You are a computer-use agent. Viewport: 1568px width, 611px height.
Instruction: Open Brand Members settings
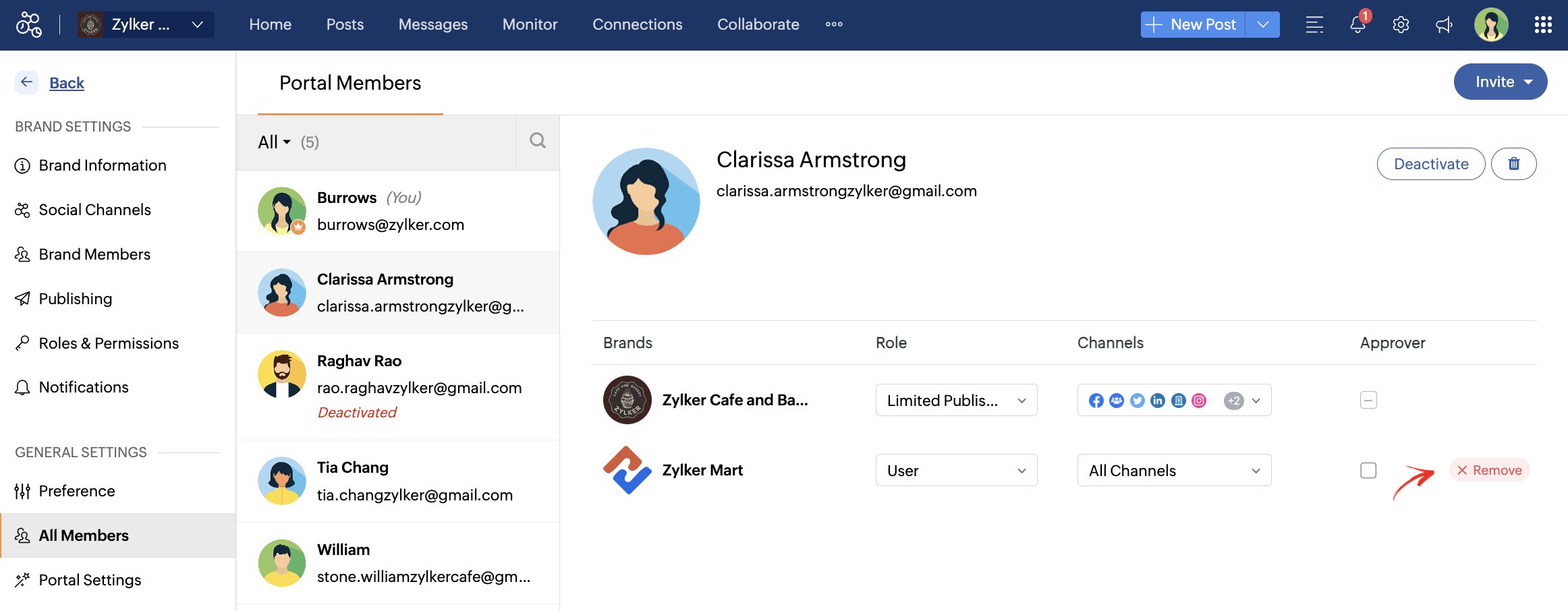tap(94, 254)
